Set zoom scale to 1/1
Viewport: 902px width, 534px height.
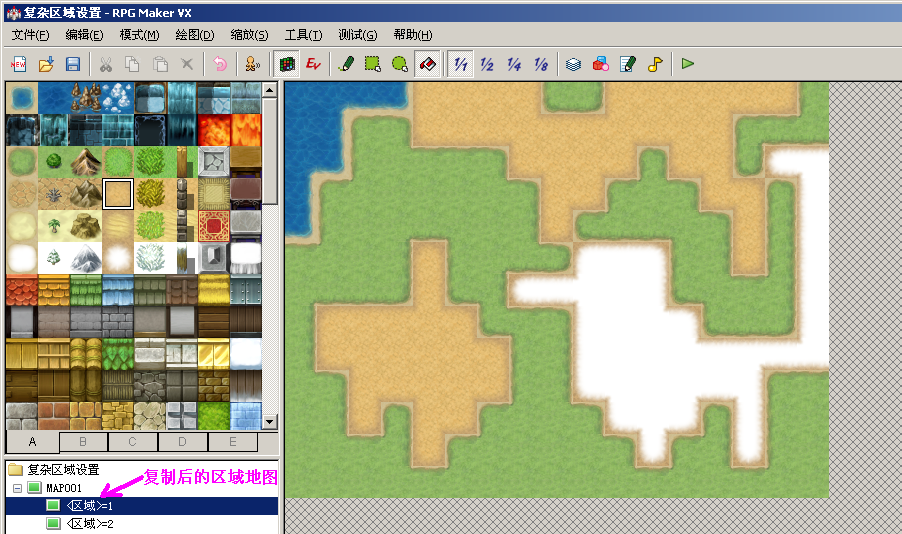[x=461, y=64]
